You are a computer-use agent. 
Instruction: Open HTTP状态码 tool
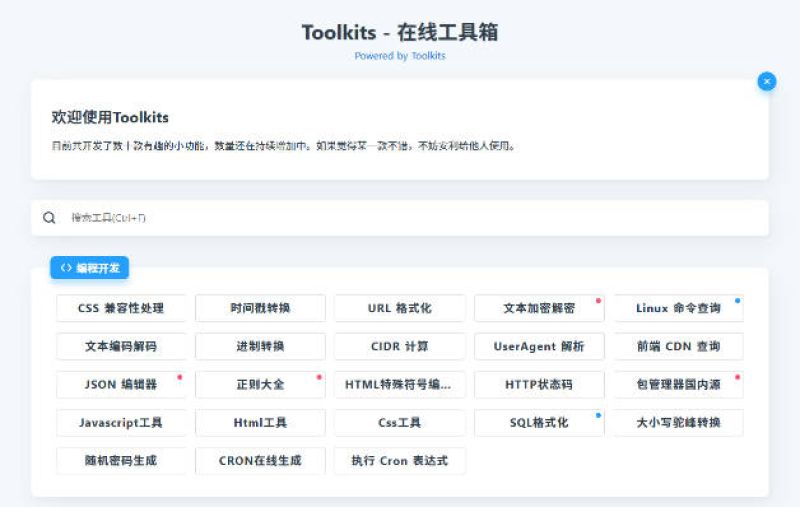point(539,385)
